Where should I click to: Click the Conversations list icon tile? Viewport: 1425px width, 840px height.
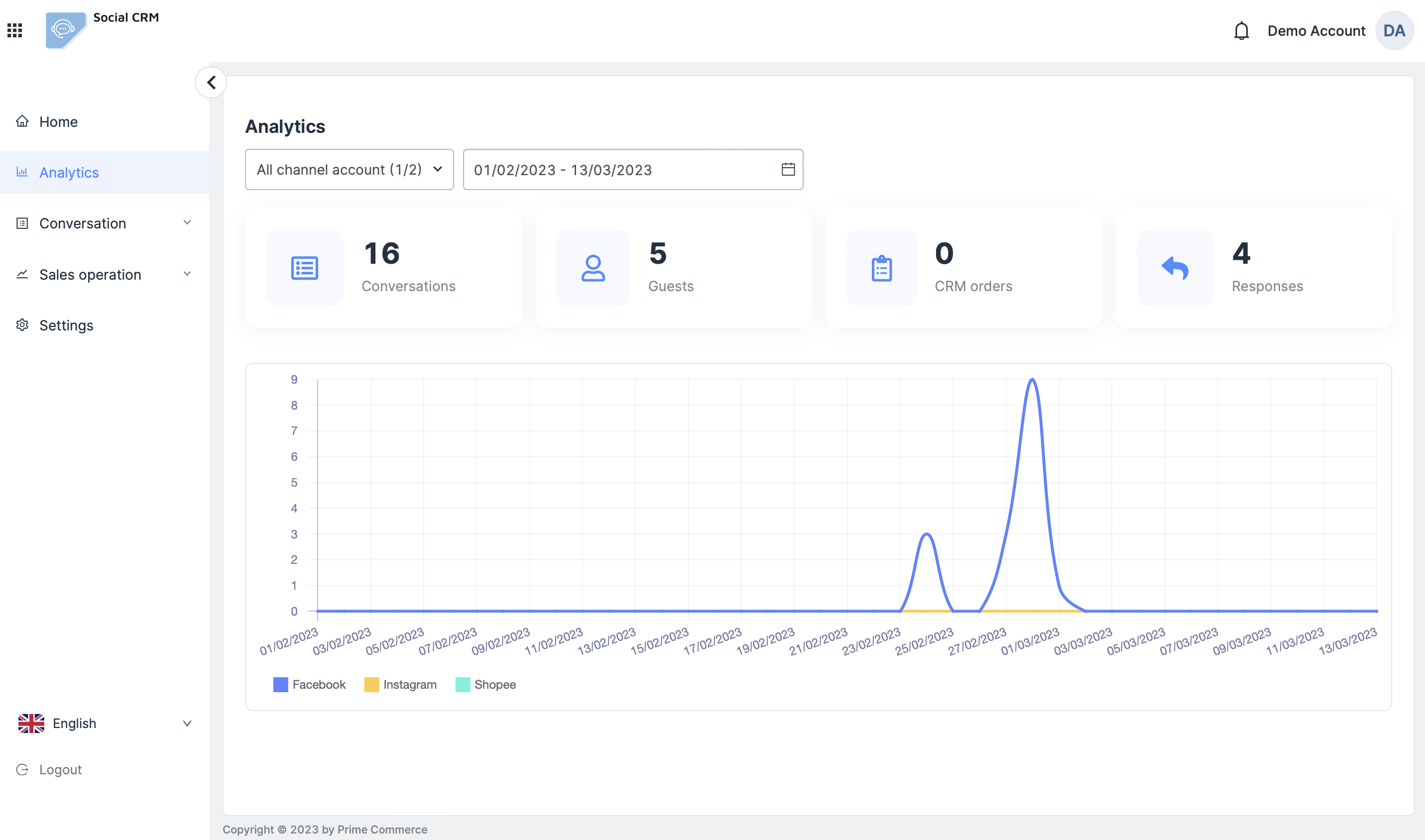point(305,268)
